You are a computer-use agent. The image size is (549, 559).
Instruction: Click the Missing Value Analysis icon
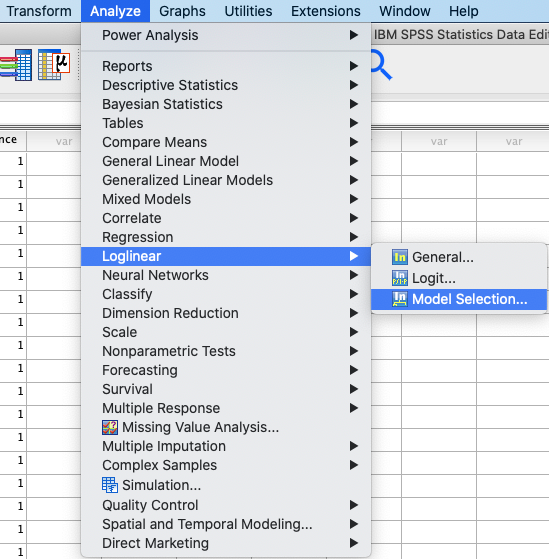pos(110,427)
